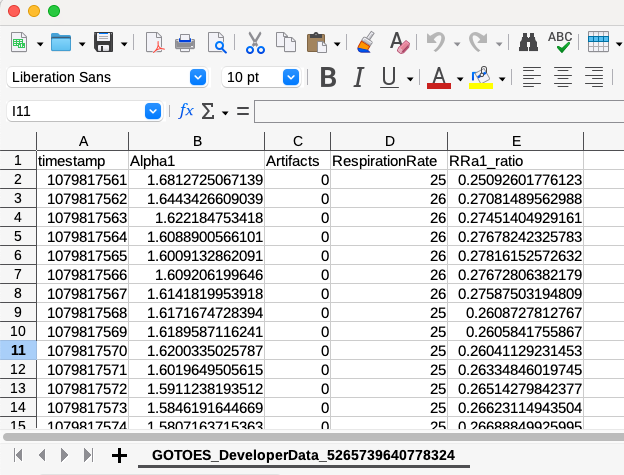This screenshot has width=624, height=475.
Task: Align text left
Action: pyautogui.click(x=532, y=77)
